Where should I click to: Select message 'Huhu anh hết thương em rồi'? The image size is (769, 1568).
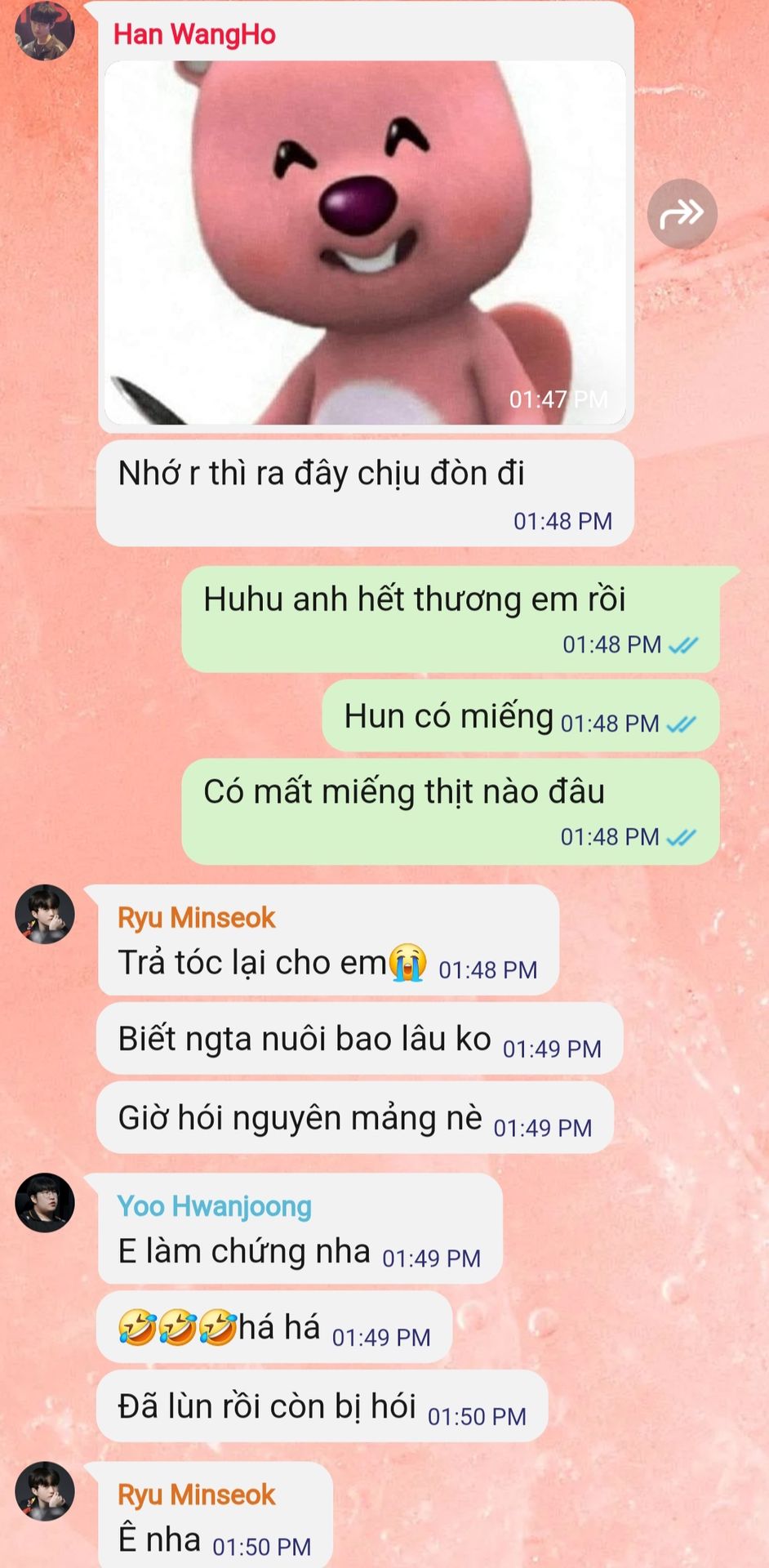[451, 620]
